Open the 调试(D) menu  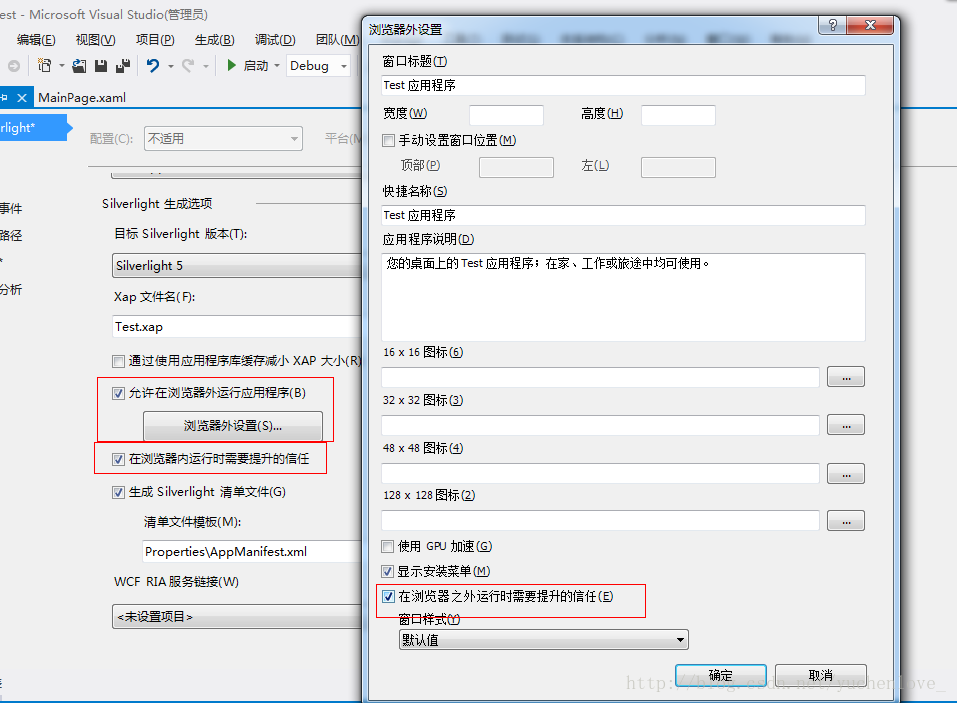[x=275, y=40]
